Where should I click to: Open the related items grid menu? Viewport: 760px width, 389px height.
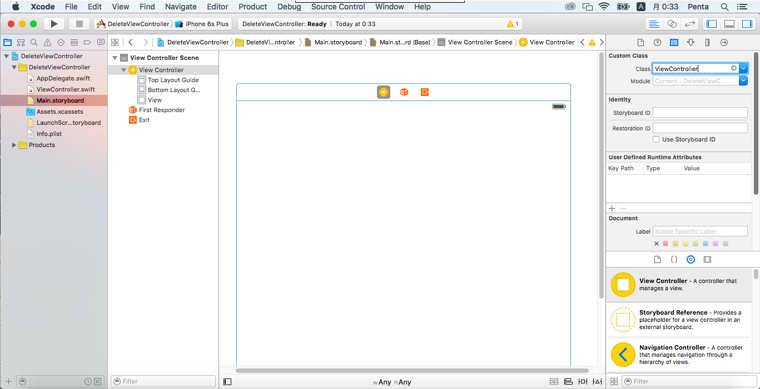coord(115,42)
